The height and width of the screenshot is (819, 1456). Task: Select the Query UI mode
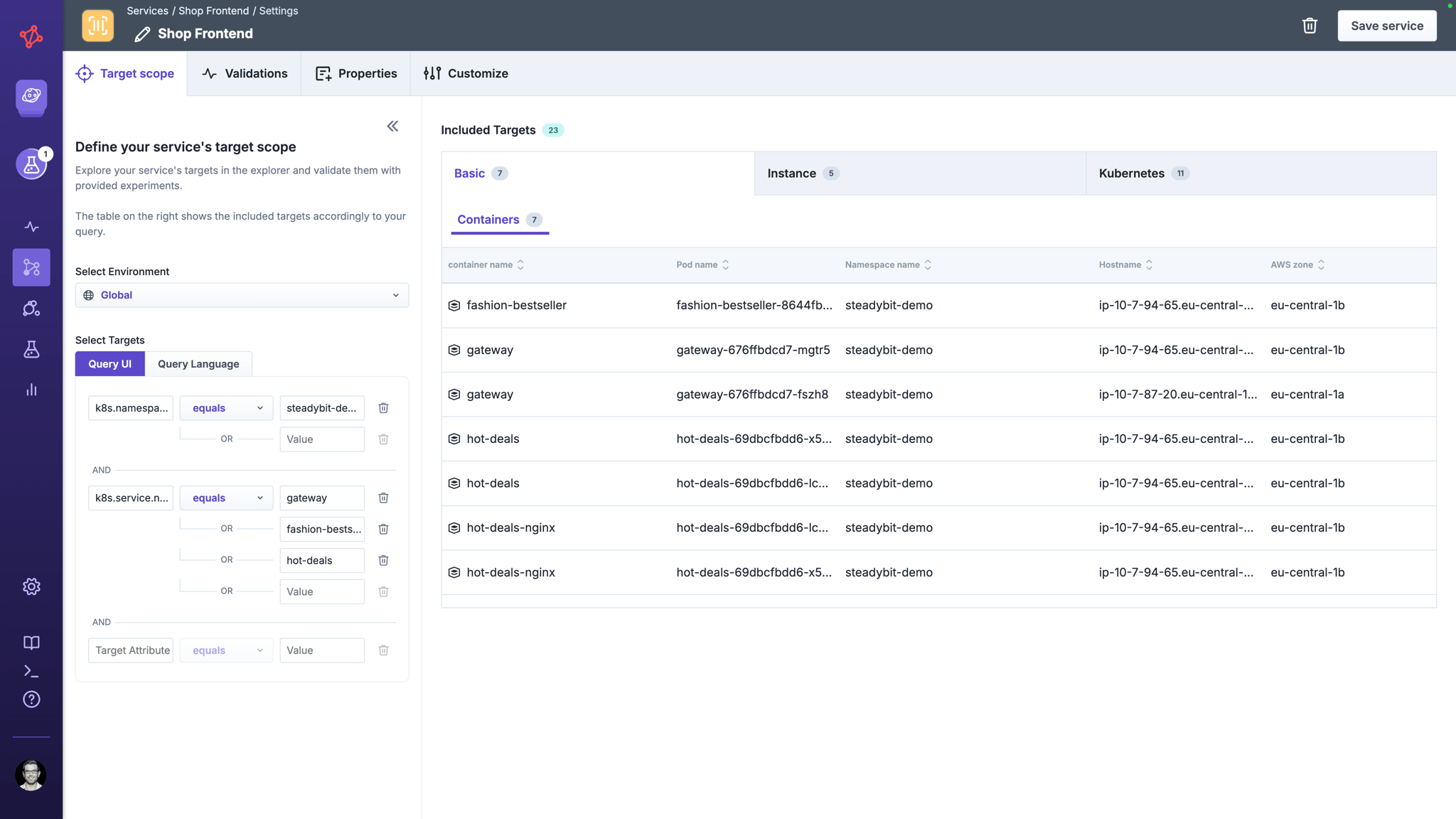click(109, 364)
